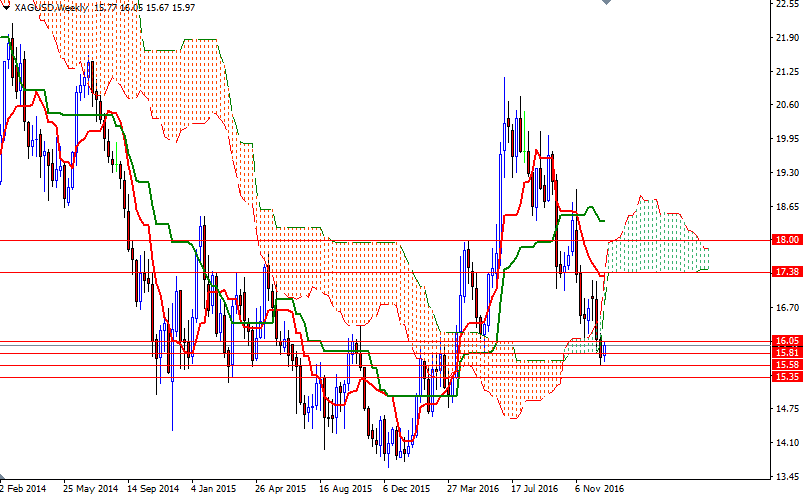Image resolution: width=804 pixels, height=495 pixels.
Task: Click the 6 Nov 2016 date label
Action: 599,488
